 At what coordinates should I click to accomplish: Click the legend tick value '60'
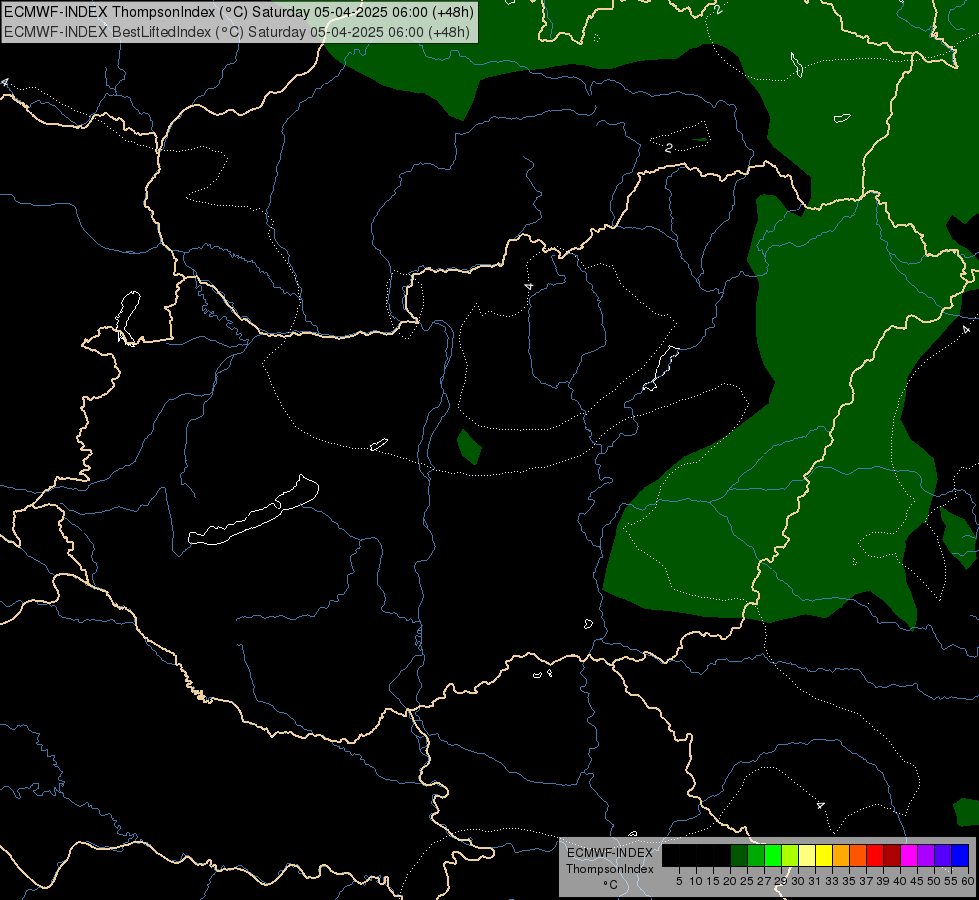pos(968,881)
